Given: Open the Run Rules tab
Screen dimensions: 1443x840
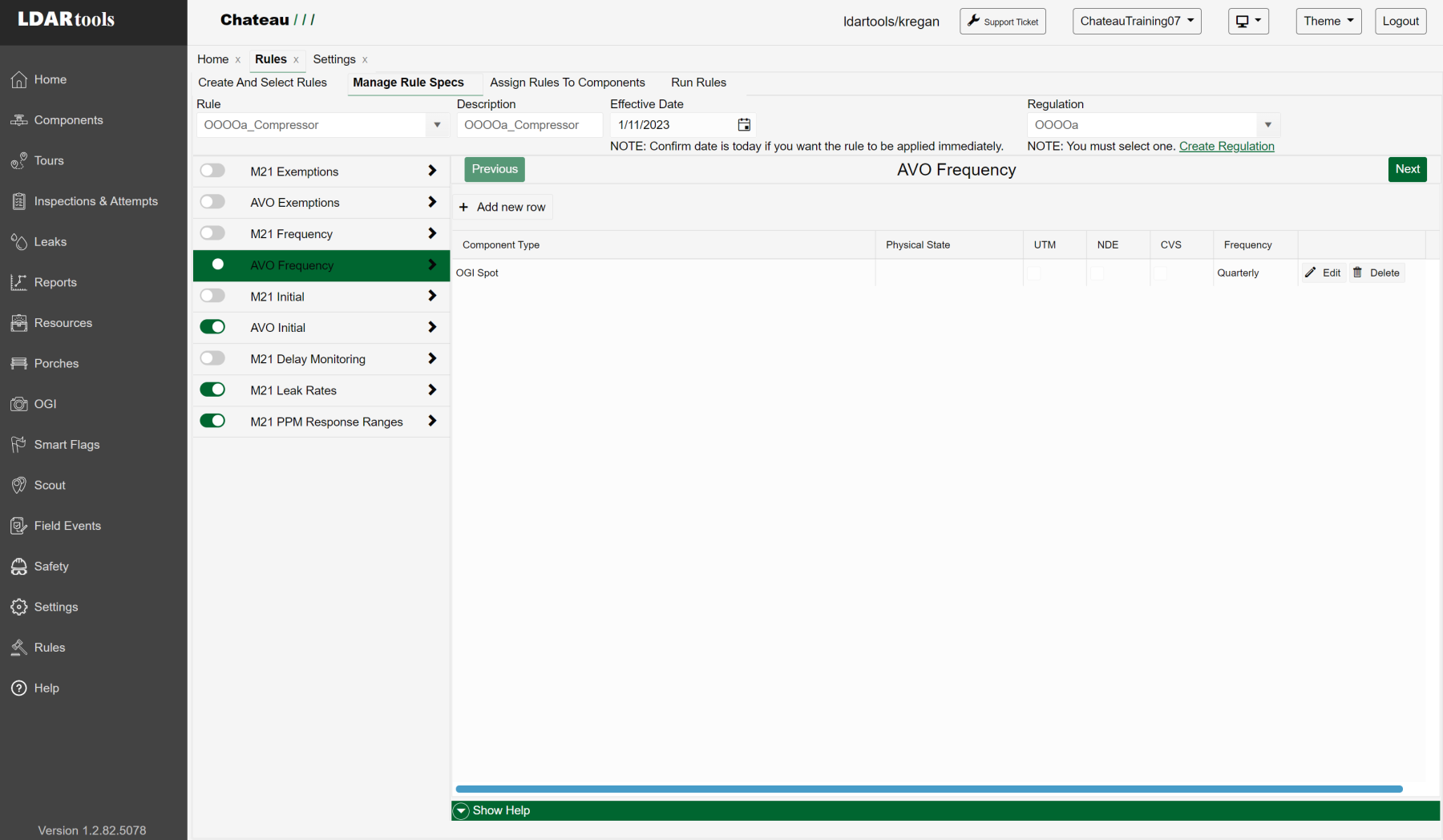Looking at the screenshot, I should pos(699,83).
